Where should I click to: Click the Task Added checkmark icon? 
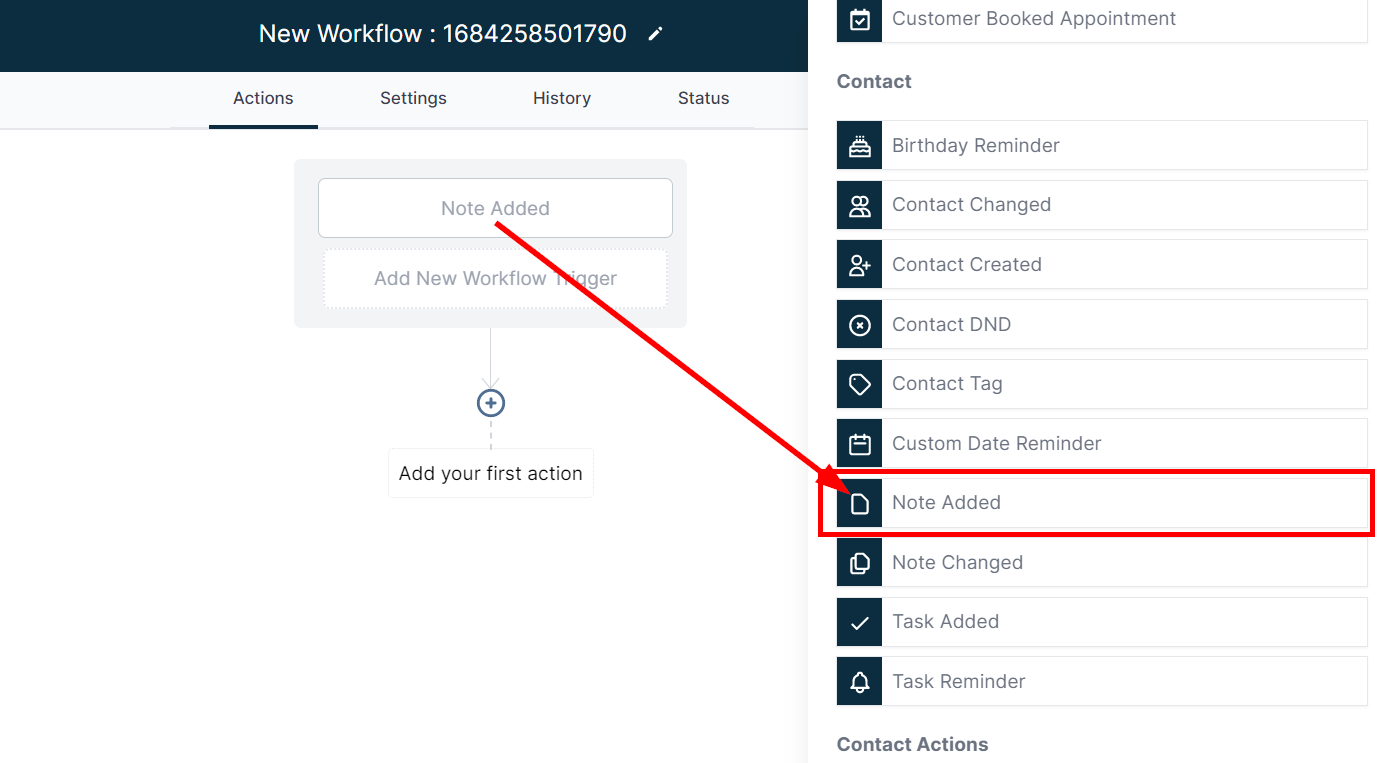click(859, 622)
